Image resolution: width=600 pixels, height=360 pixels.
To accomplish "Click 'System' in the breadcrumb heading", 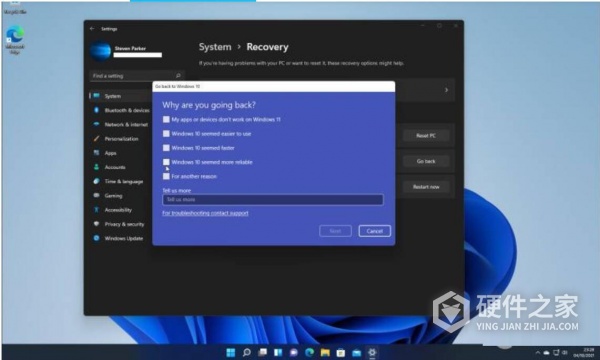I will [215, 47].
